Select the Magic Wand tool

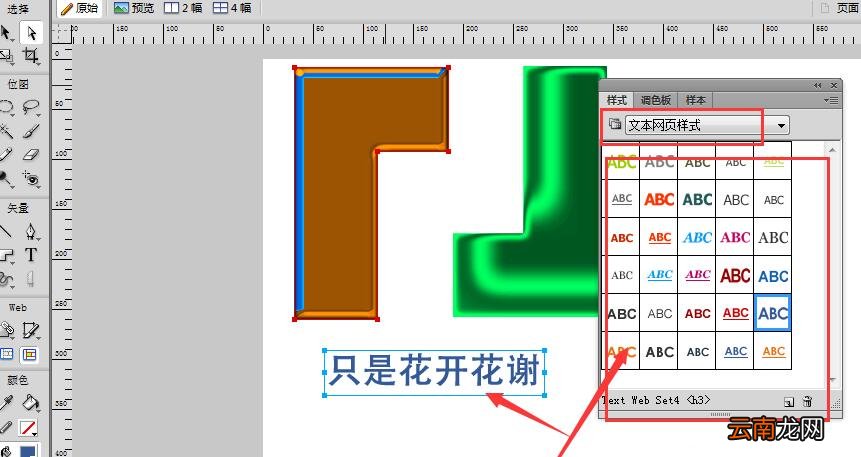pos(7,131)
